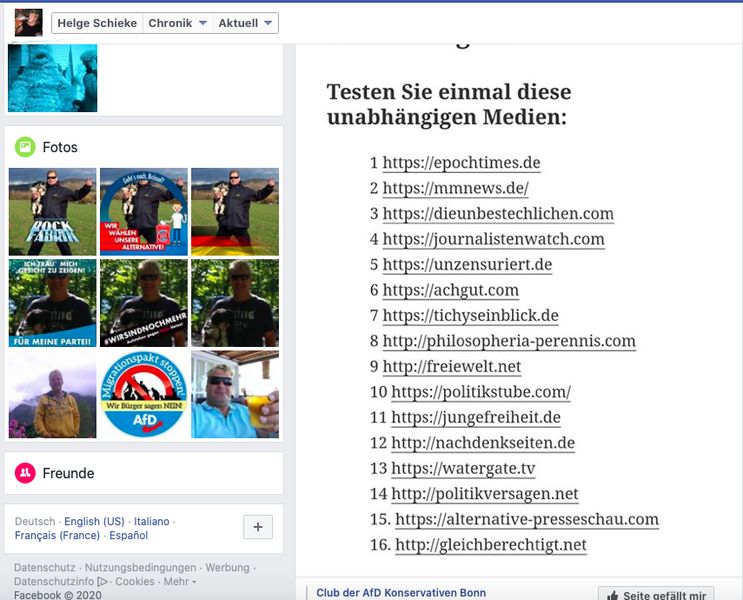
Task: Open the Club der AfD Konservativen Bonn page
Action: pos(401,593)
